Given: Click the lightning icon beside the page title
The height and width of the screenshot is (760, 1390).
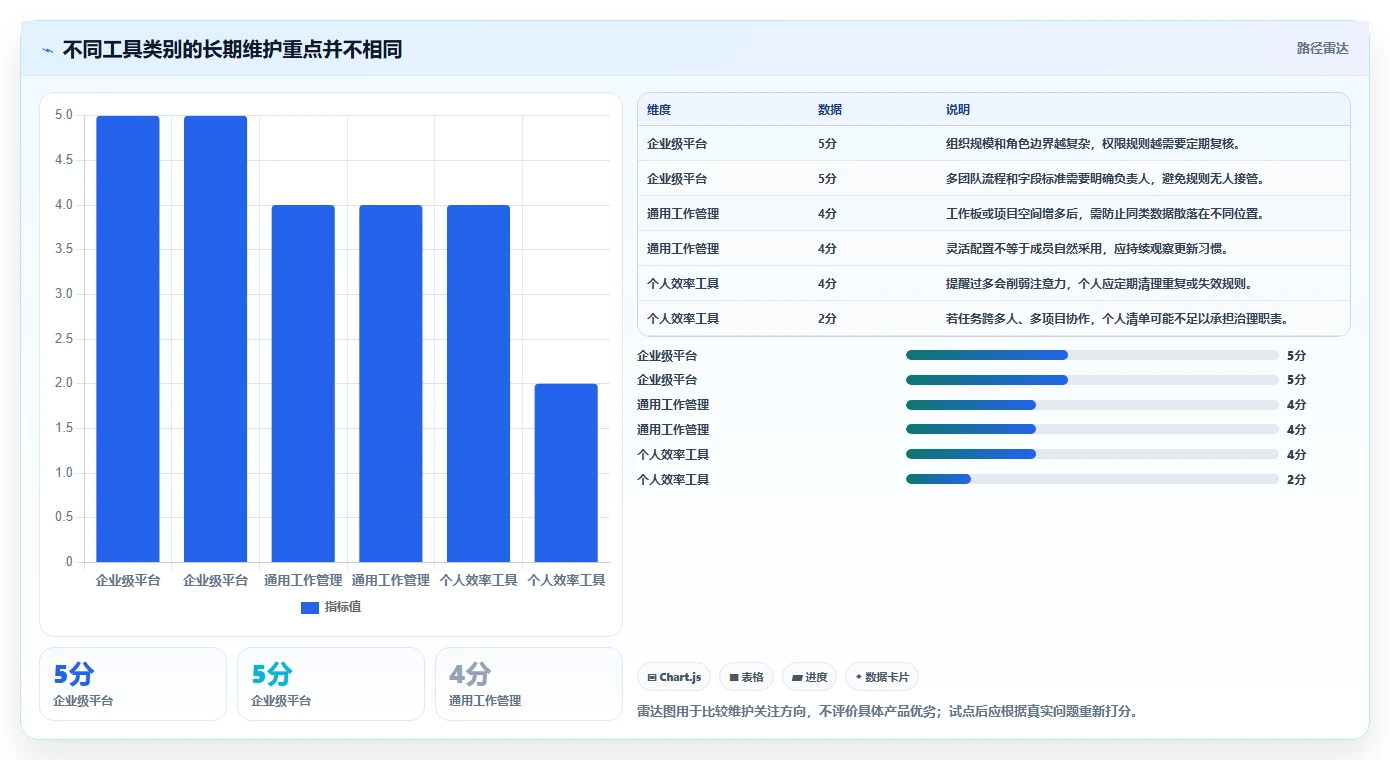Looking at the screenshot, I should [x=47, y=50].
